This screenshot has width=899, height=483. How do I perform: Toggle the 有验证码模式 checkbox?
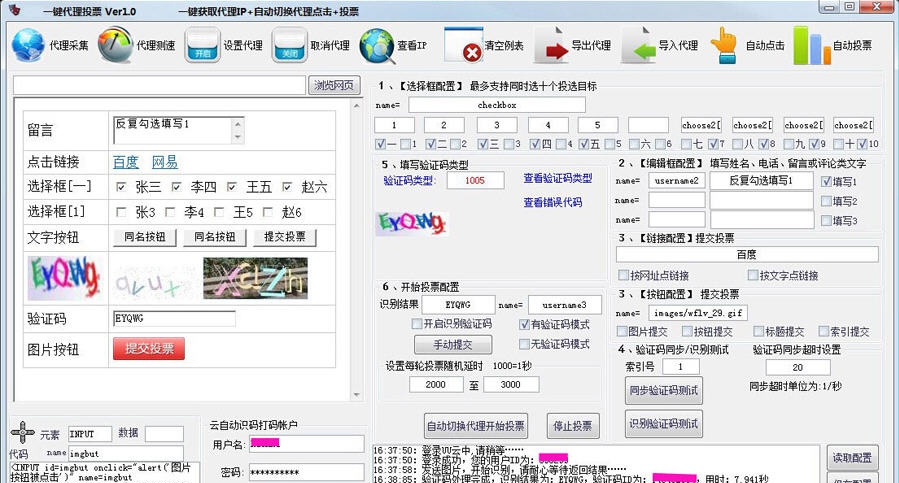tap(524, 324)
